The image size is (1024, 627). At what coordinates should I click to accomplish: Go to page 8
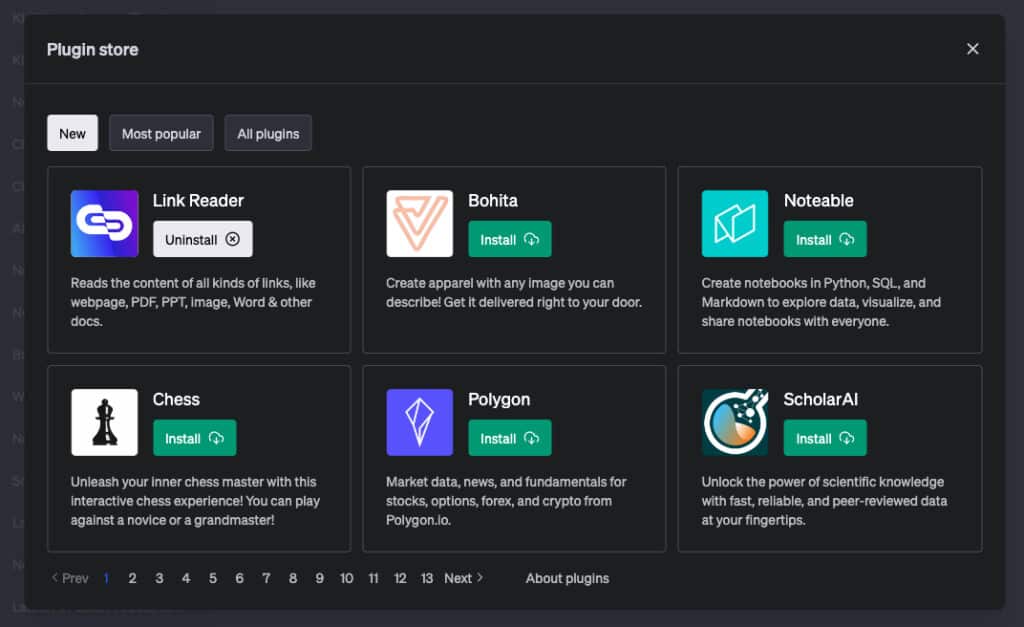(x=293, y=578)
